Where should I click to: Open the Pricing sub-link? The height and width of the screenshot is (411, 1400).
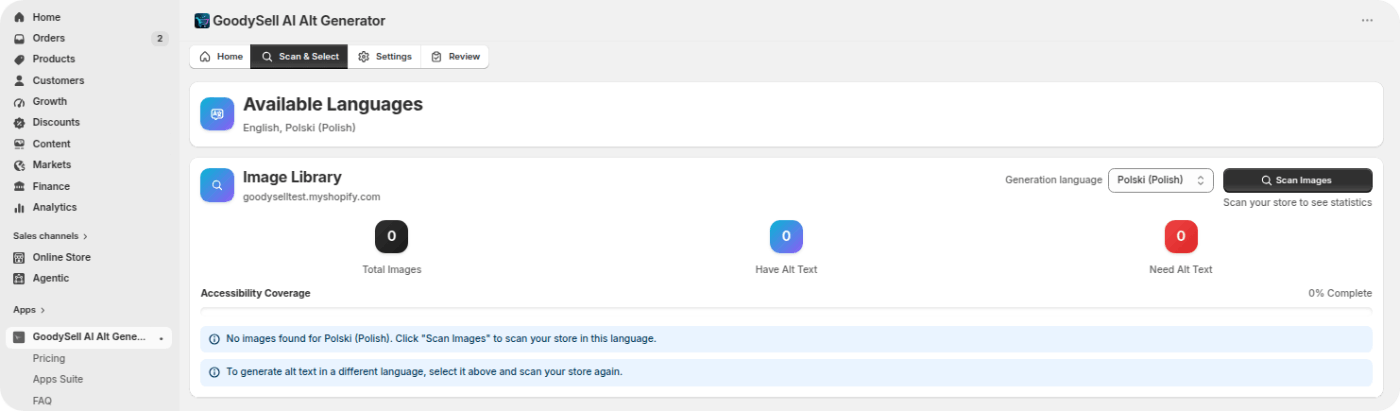coord(49,358)
